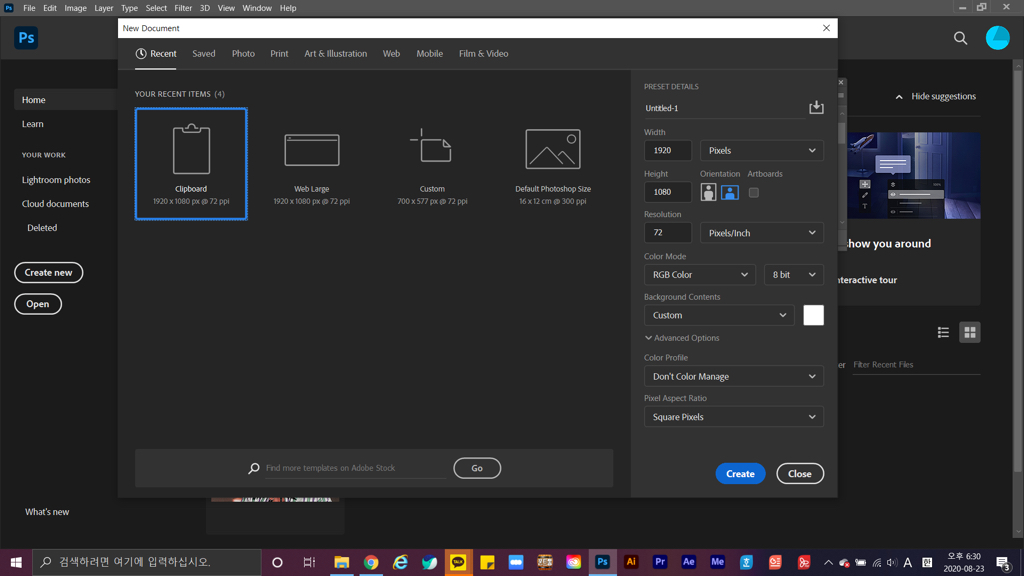Click the Windows Start button
Image resolution: width=1024 pixels, height=576 pixels.
click(16, 562)
